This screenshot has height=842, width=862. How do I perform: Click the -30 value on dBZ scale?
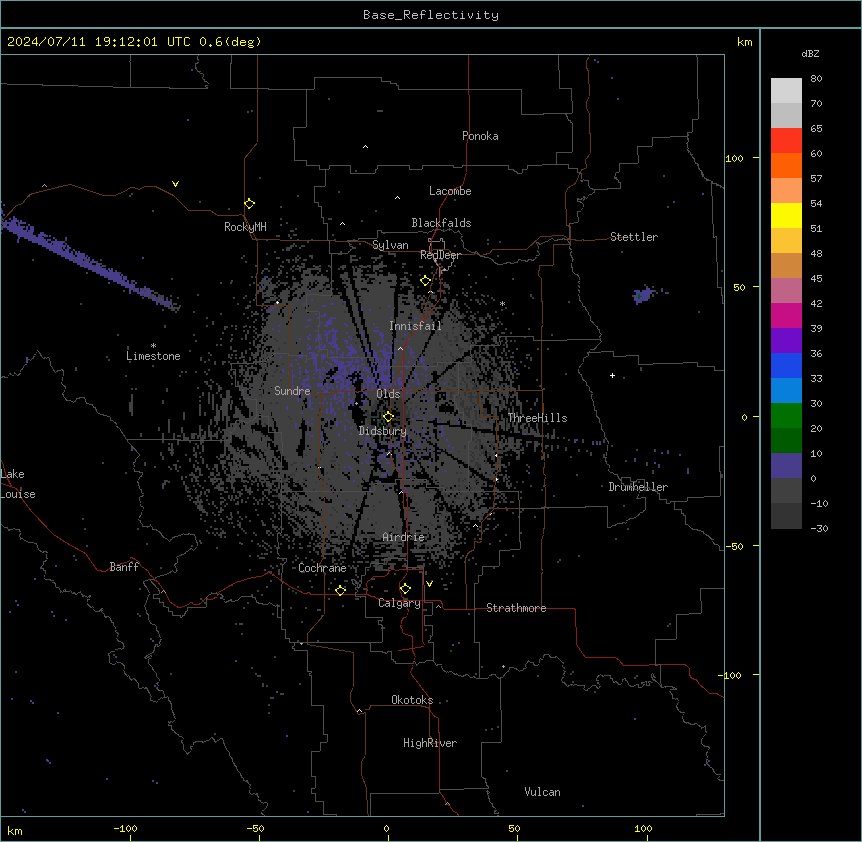[x=819, y=528]
